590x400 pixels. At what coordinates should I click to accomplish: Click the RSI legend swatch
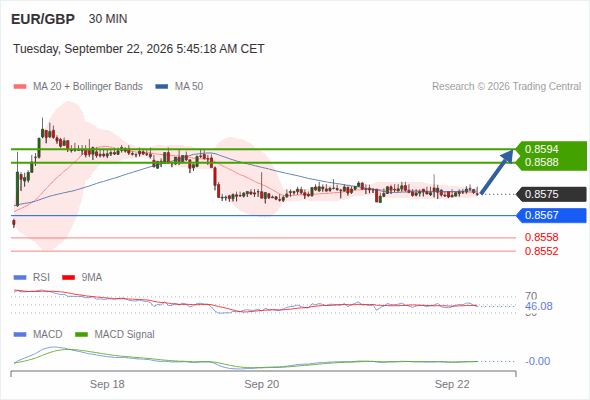tap(20, 278)
